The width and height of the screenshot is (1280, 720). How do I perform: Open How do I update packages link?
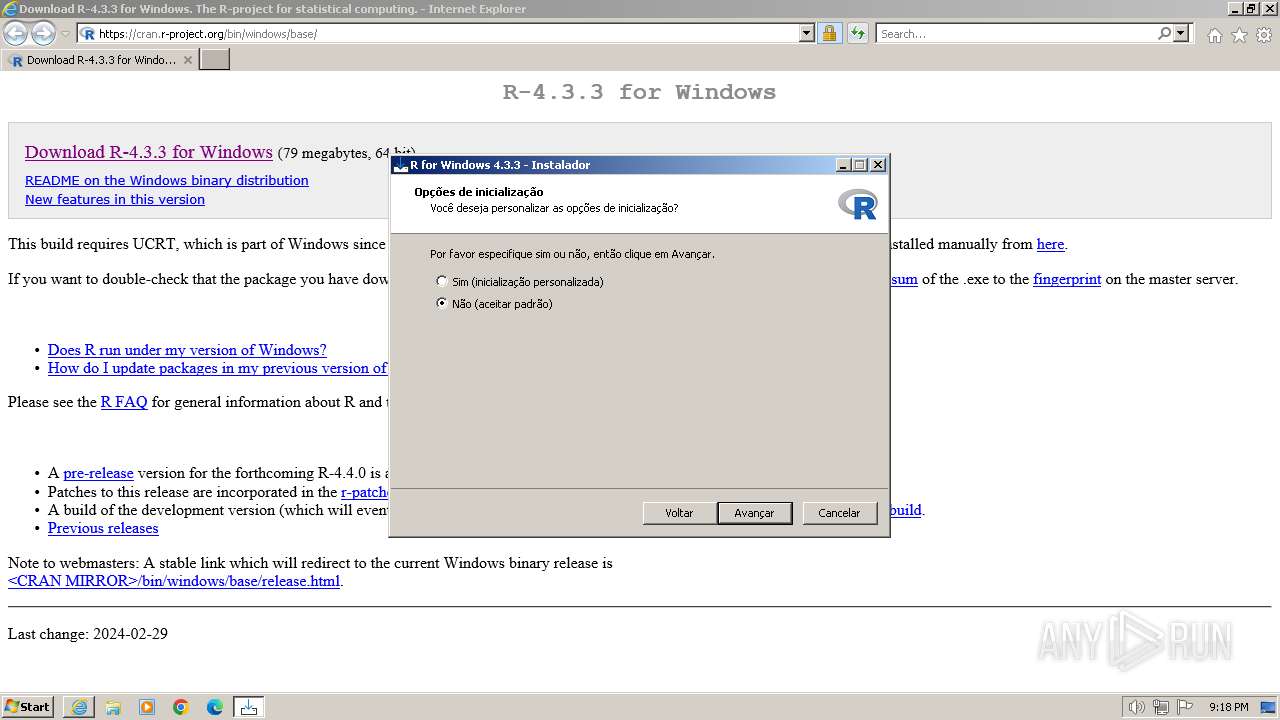point(218,368)
